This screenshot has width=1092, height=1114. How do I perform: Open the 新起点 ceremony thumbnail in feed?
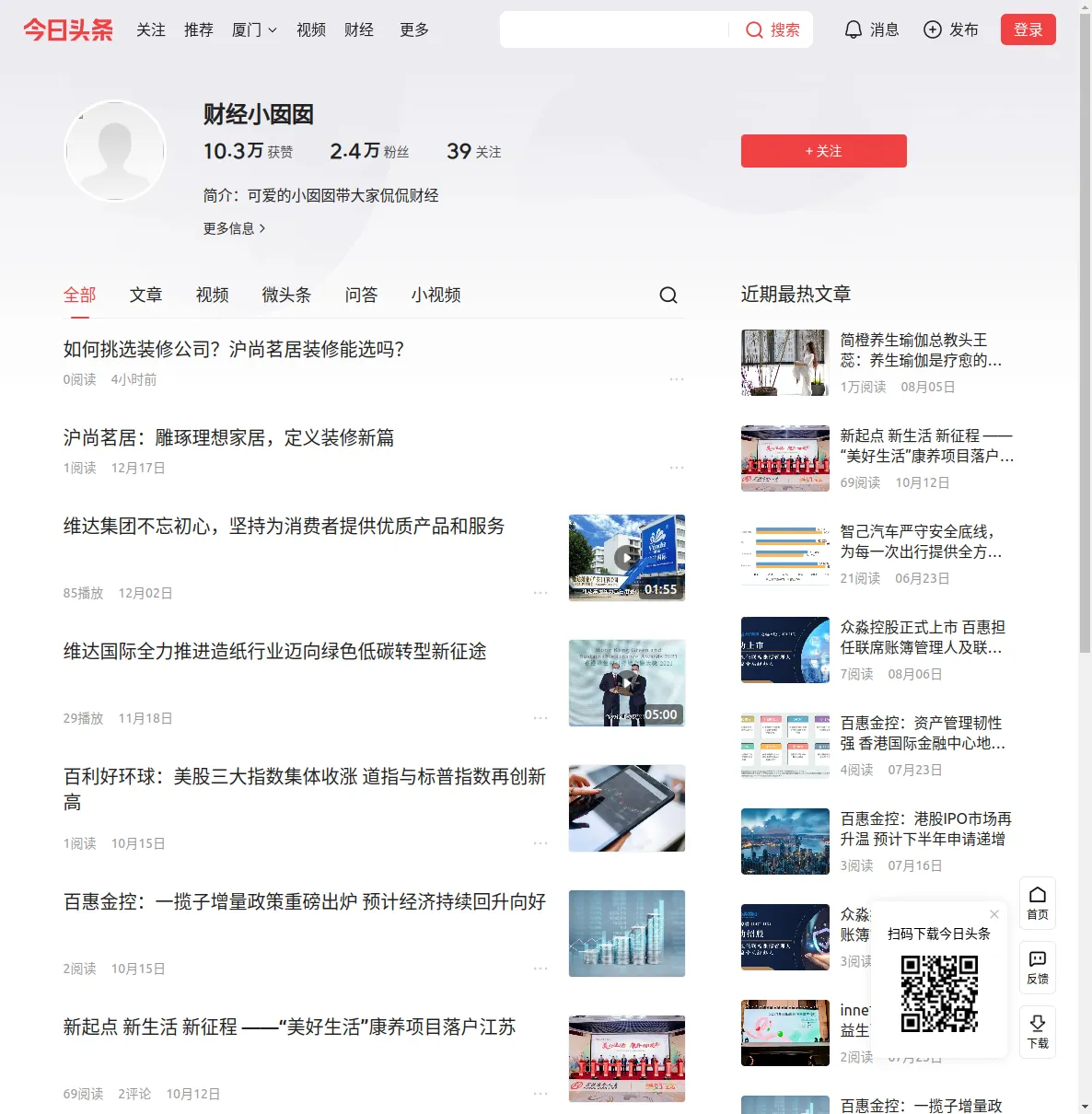(x=627, y=1059)
